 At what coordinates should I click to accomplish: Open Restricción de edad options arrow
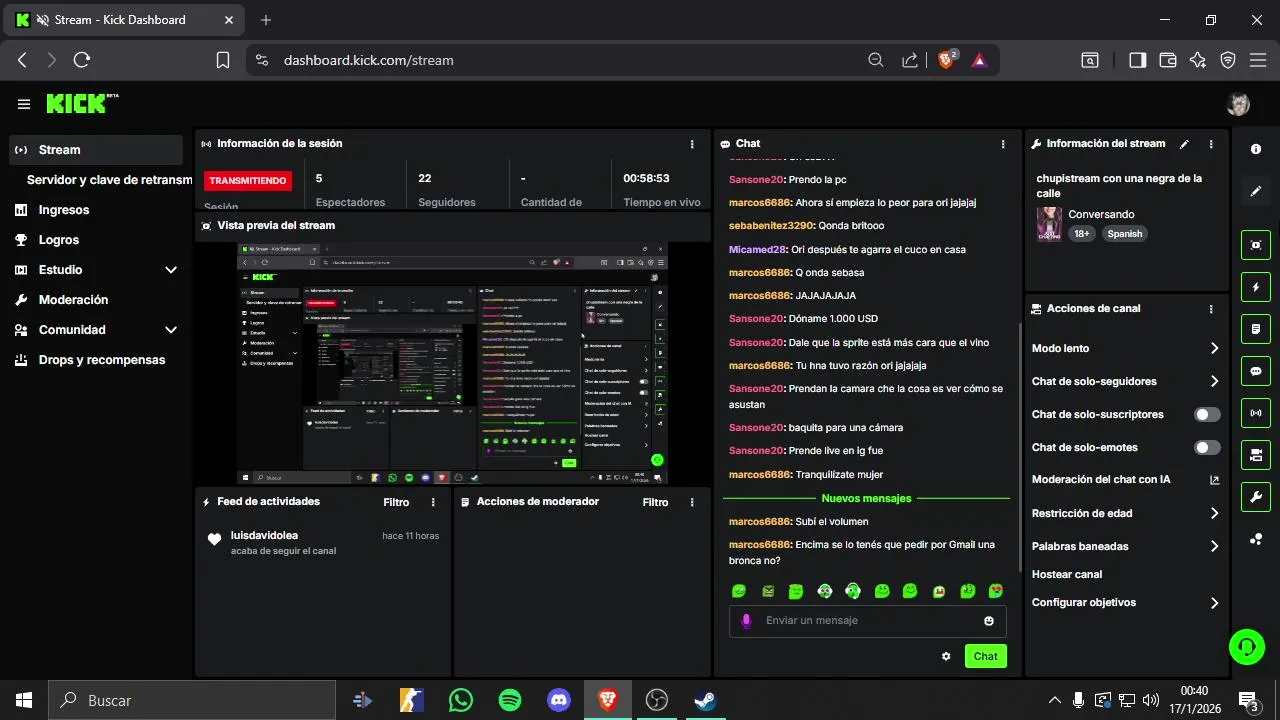(x=1214, y=513)
